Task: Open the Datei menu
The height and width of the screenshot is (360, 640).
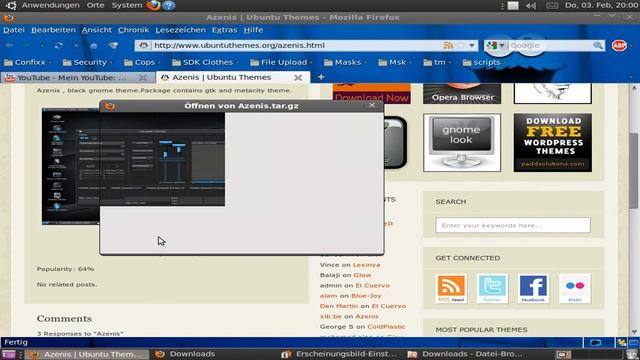Action: point(14,30)
